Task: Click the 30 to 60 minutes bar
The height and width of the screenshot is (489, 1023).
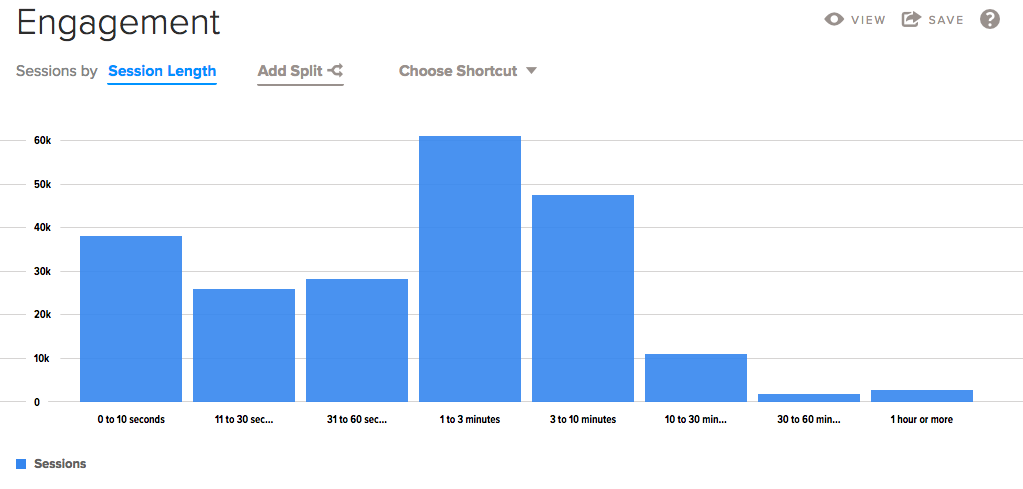Action: tap(809, 397)
